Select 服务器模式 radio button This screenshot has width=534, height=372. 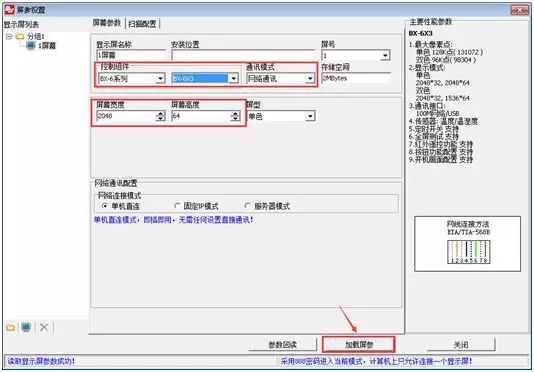tap(248, 206)
